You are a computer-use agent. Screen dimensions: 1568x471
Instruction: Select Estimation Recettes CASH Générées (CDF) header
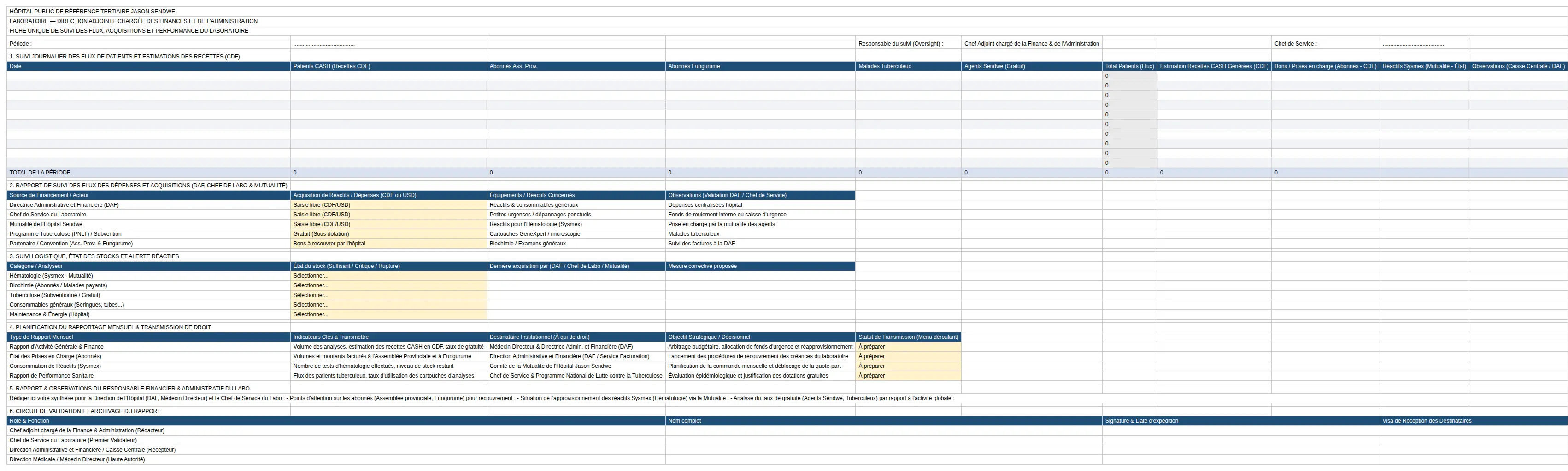coord(1214,66)
